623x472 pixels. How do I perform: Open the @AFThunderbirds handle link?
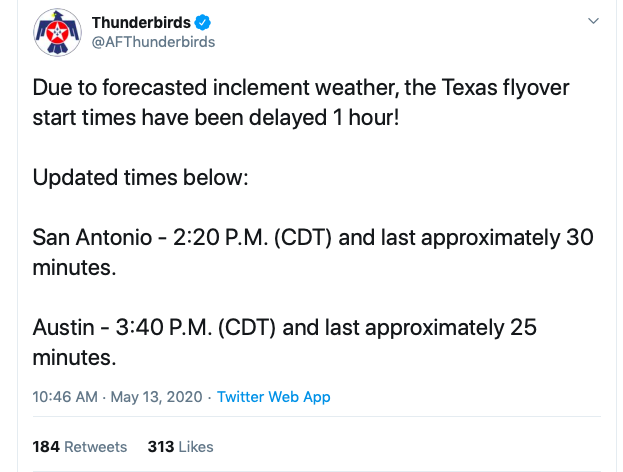coord(153,42)
